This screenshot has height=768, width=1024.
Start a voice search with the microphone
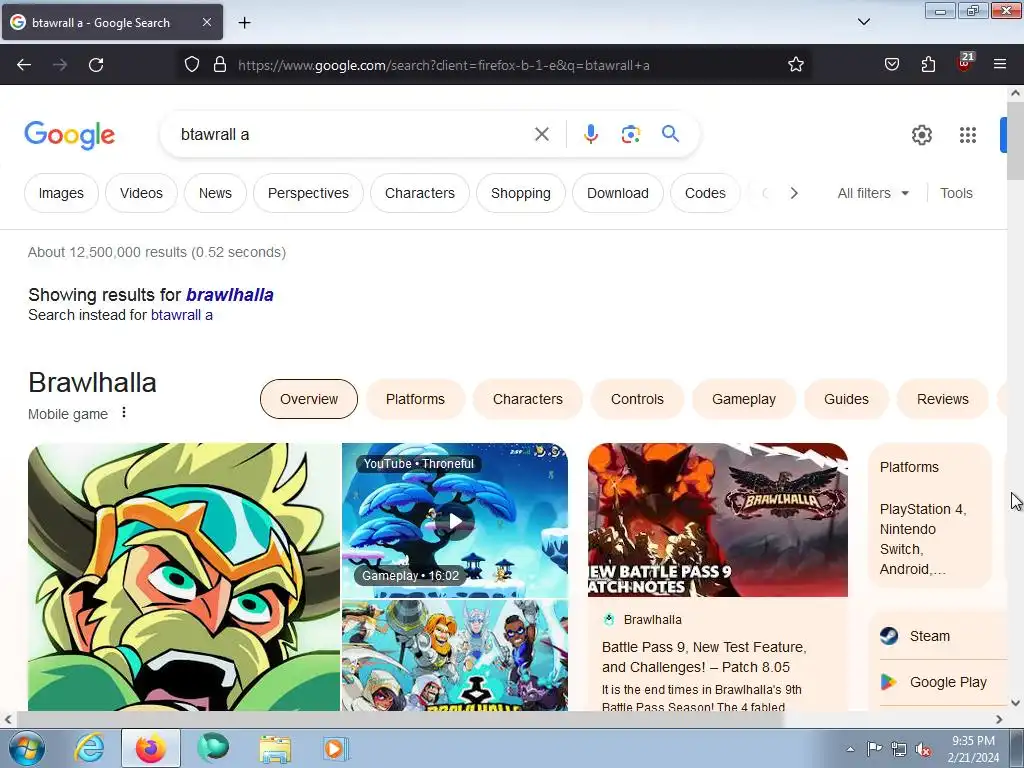590,135
